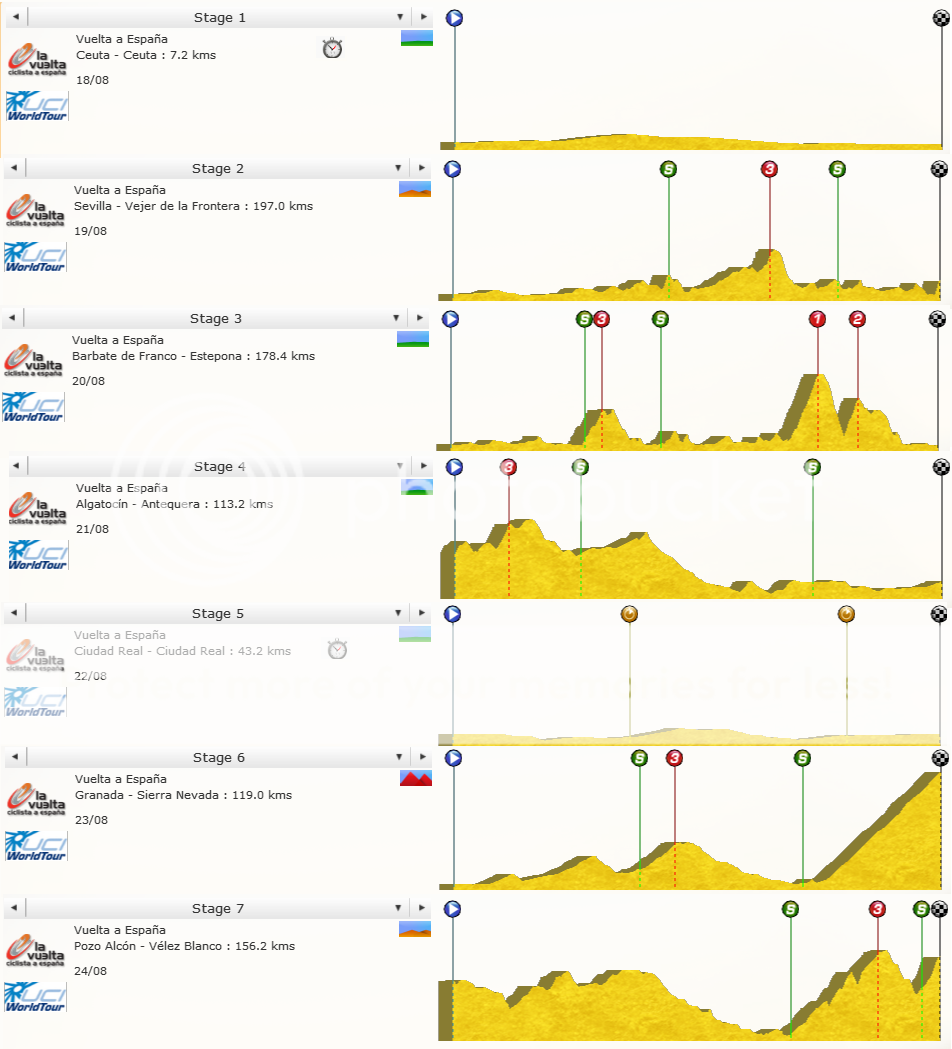Image resolution: width=952 pixels, height=1049 pixels.
Task: Click the green sprint marker on the Stage 6 profile
Action: pyautogui.click(x=637, y=759)
